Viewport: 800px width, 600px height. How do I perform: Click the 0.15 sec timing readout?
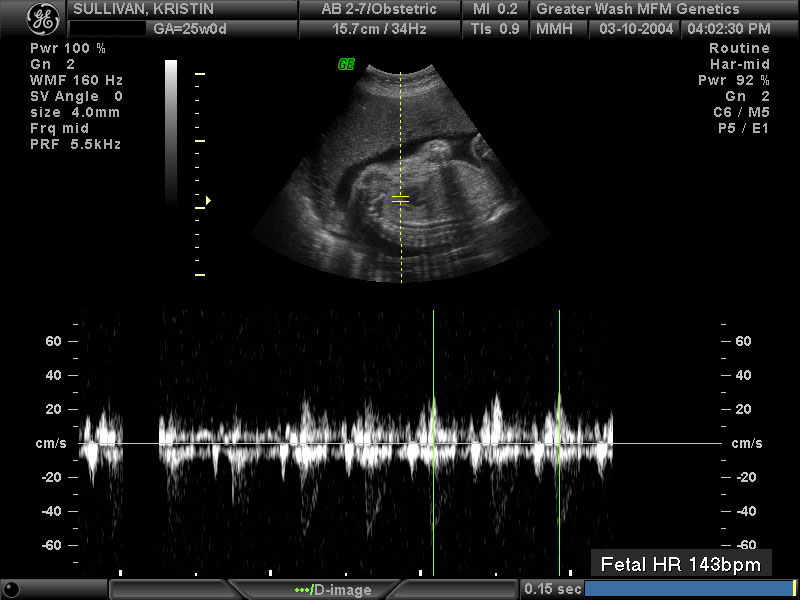pyautogui.click(x=553, y=589)
